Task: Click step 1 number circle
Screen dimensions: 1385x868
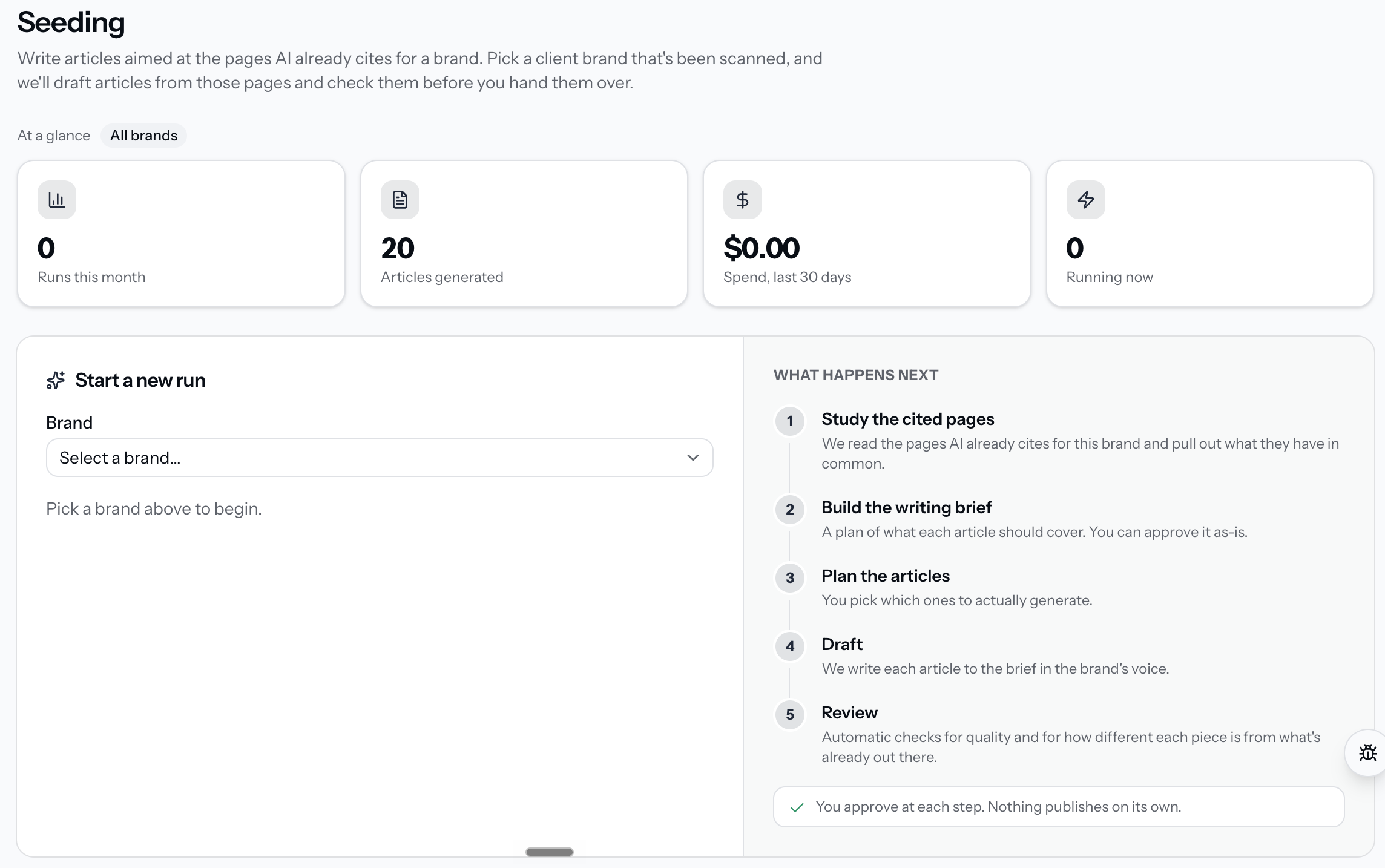Action: pos(790,421)
